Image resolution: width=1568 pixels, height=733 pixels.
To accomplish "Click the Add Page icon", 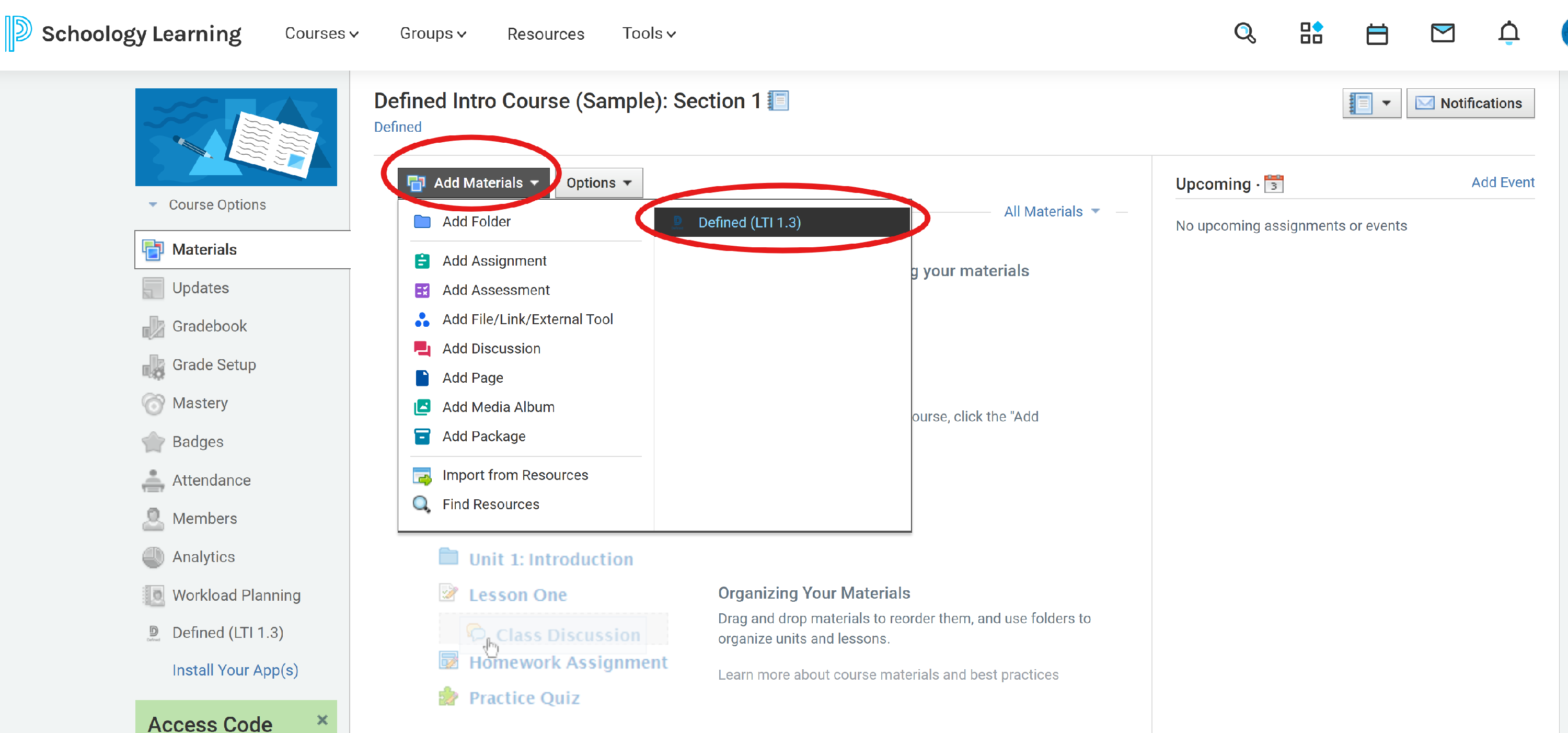I will pos(422,377).
